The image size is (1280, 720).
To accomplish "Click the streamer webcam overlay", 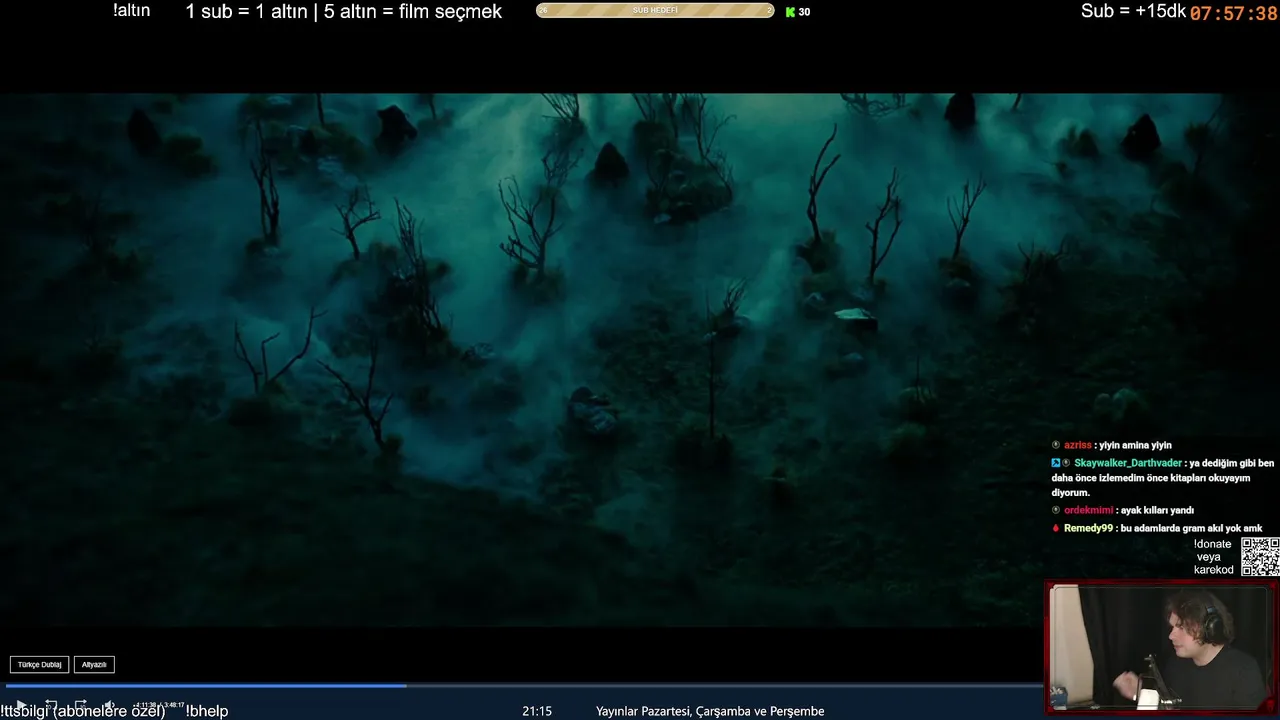I will tap(1161, 647).
